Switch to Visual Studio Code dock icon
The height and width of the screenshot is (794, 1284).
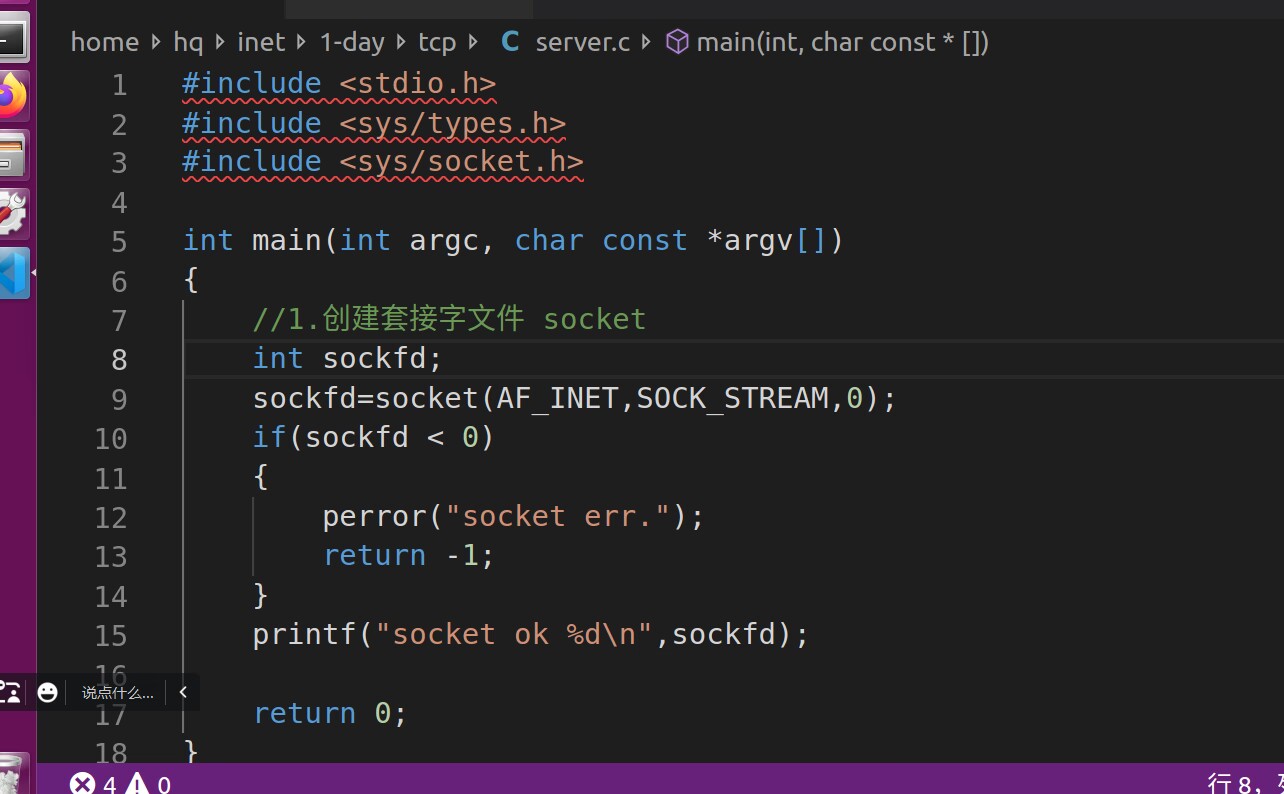tap(14, 273)
